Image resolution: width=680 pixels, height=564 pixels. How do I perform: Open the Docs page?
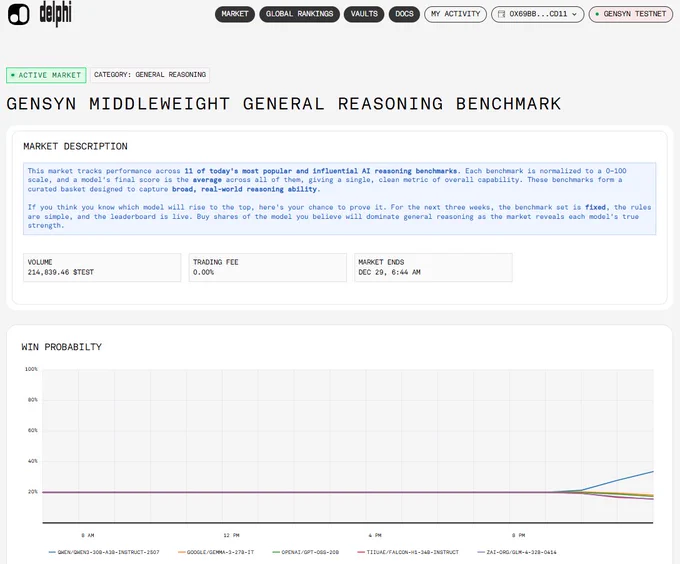[x=404, y=14]
